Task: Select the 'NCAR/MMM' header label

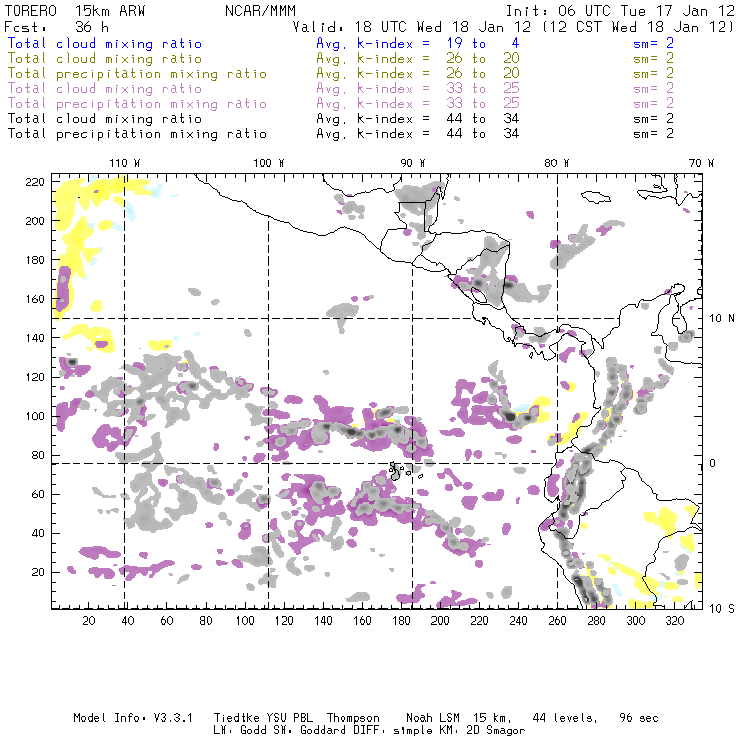Action: click(x=260, y=11)
